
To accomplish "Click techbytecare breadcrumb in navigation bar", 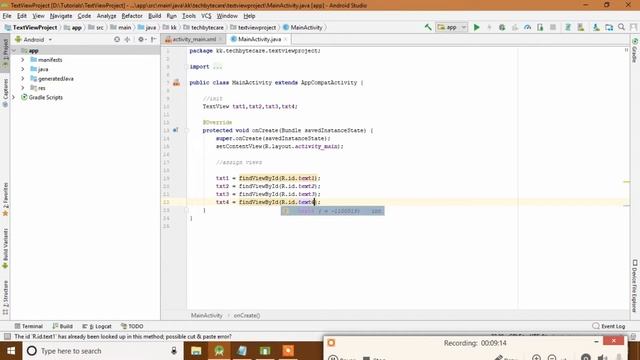I will pos(203,27).
